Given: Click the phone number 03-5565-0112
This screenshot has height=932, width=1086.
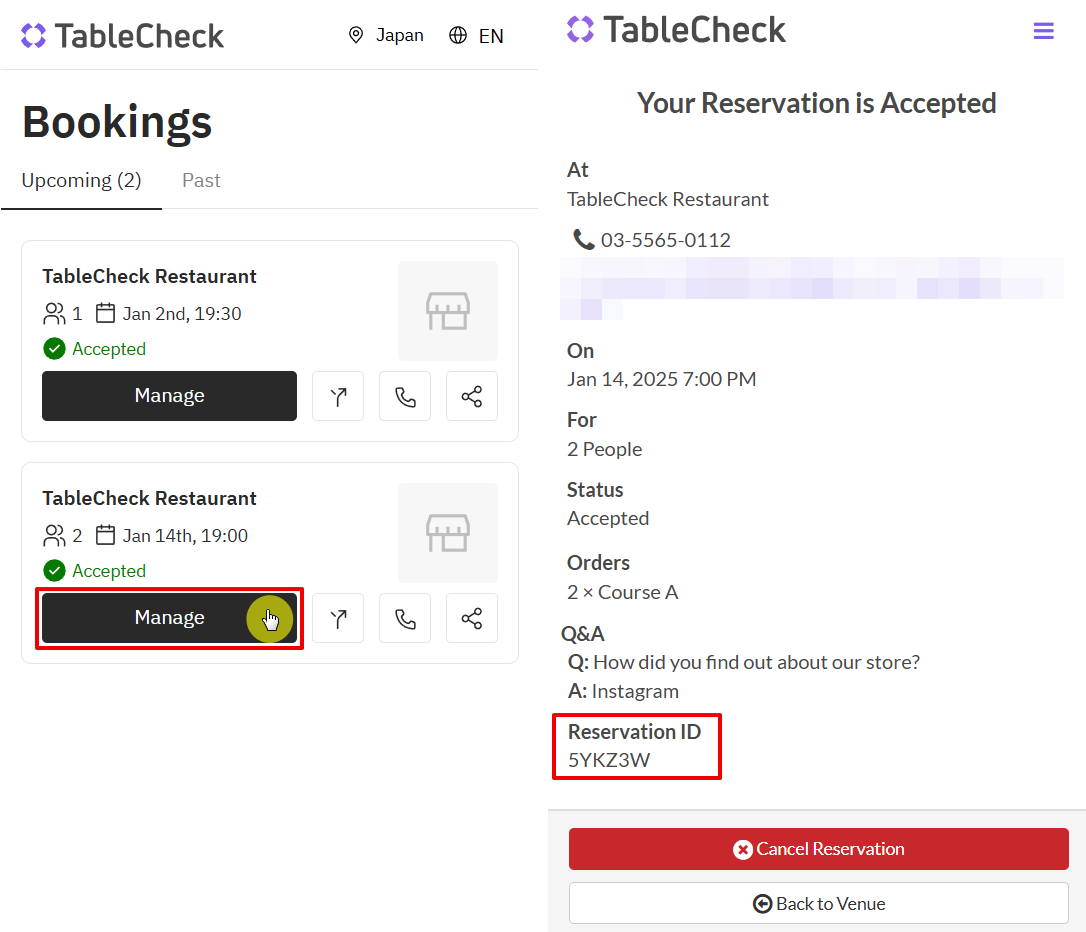Looking at the screenshot, I should [665, 240].
